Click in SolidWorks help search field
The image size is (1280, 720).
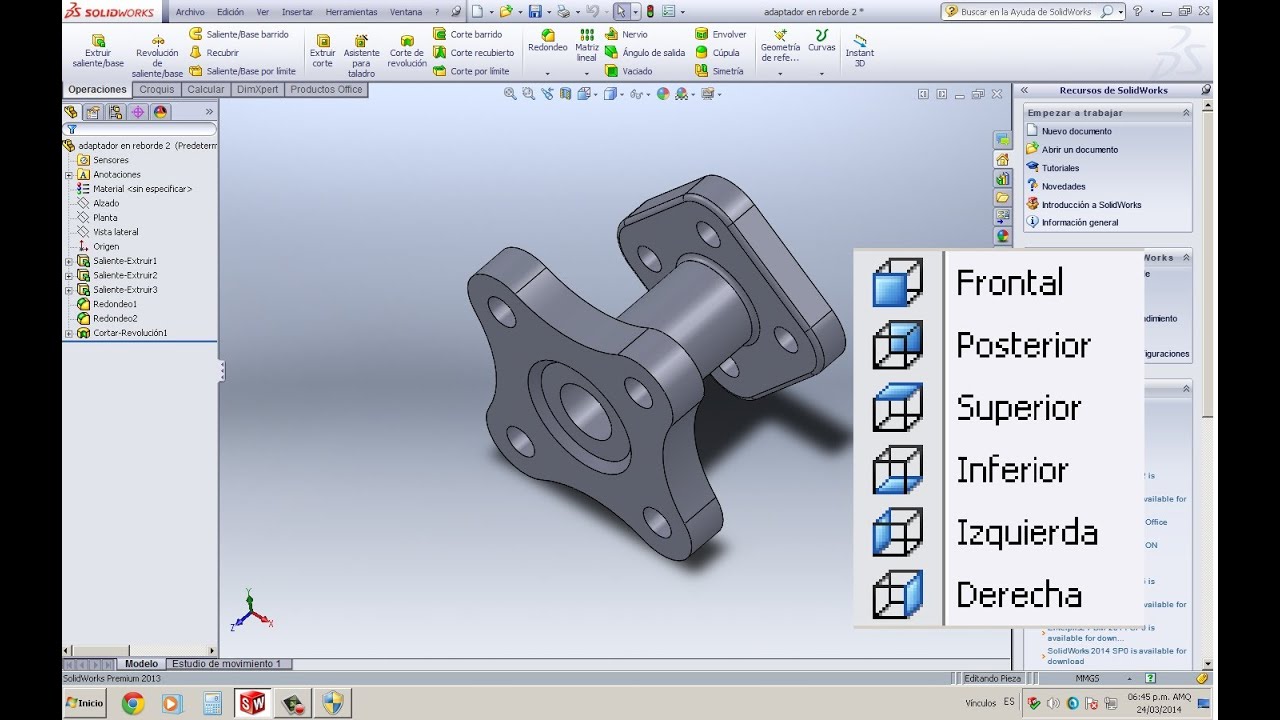[x=1029, y=12]
